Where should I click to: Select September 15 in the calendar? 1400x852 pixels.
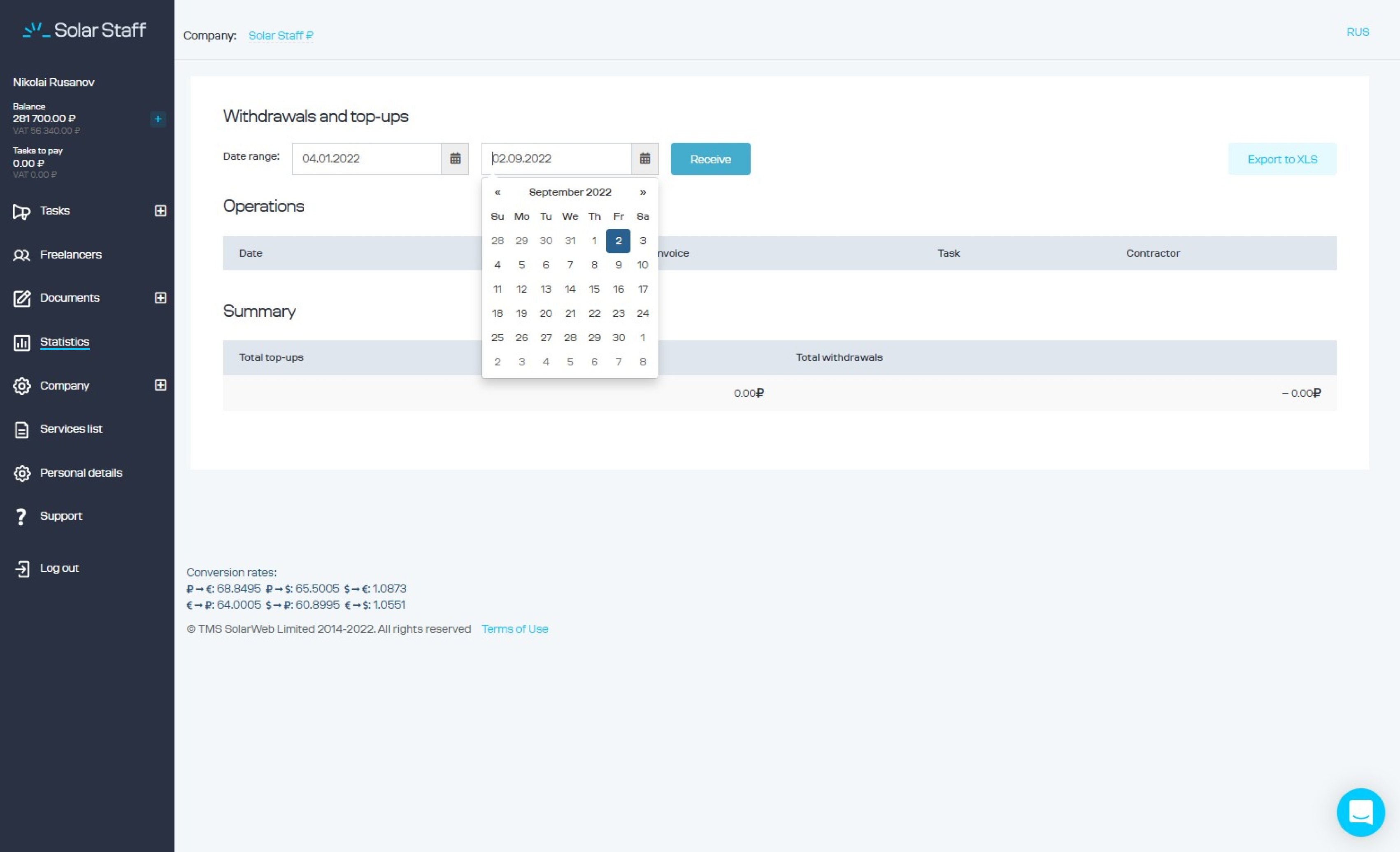tap(594, 289)
